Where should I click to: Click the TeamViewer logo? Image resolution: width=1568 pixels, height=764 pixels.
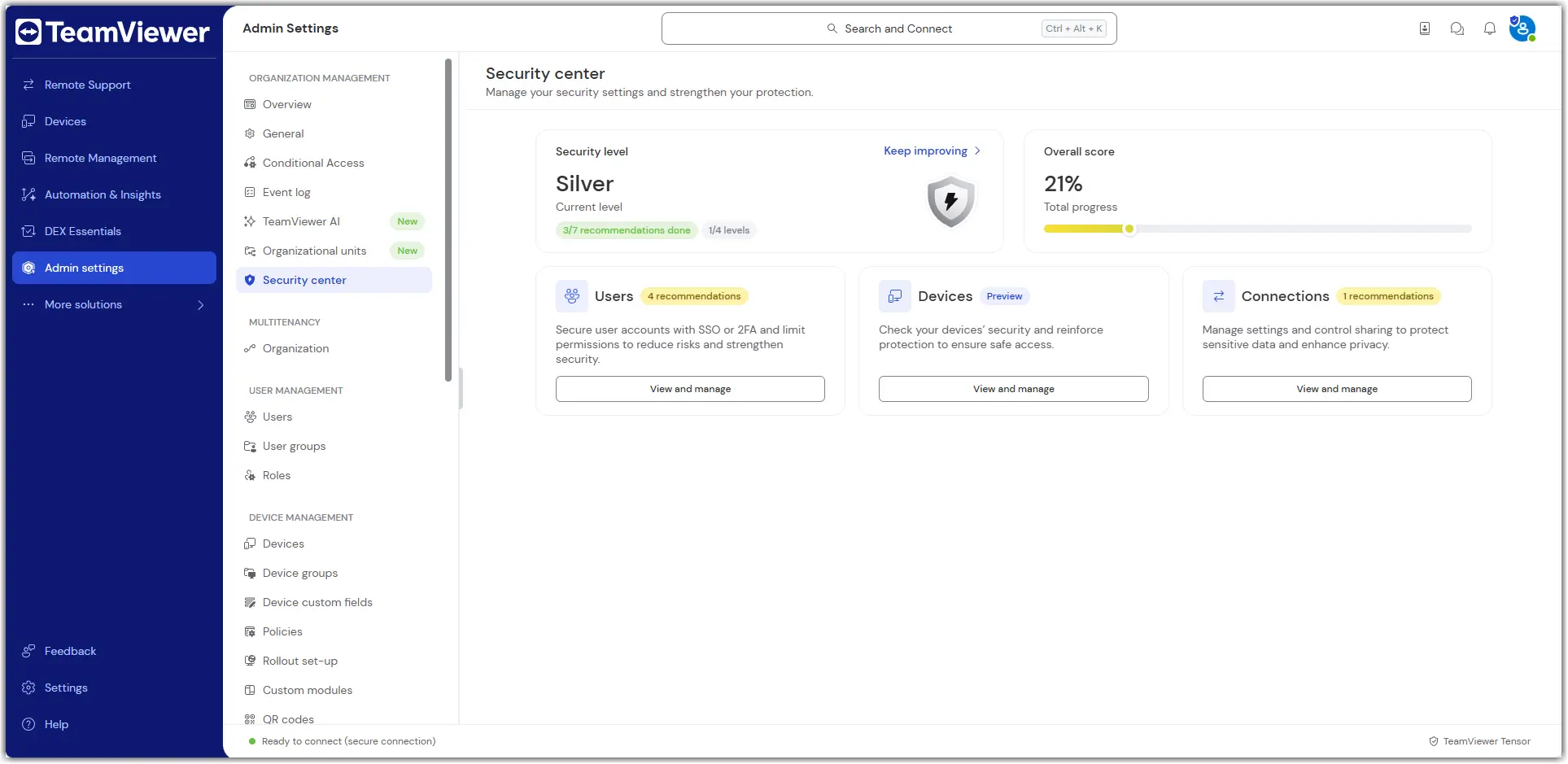tap(112, 32)
